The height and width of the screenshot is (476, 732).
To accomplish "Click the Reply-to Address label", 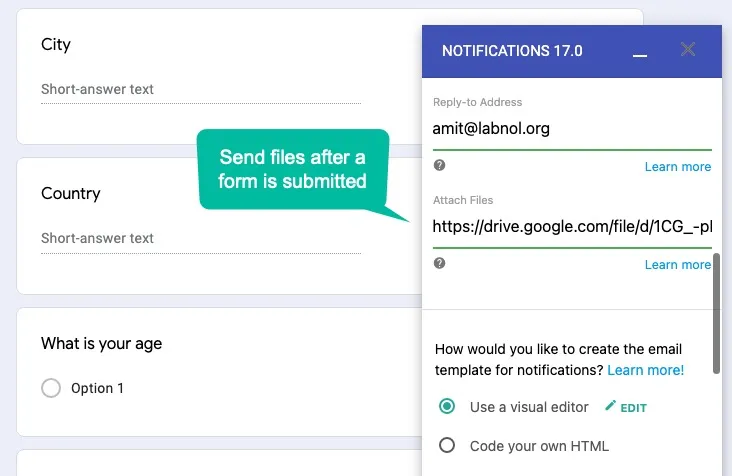I will 477,102.
